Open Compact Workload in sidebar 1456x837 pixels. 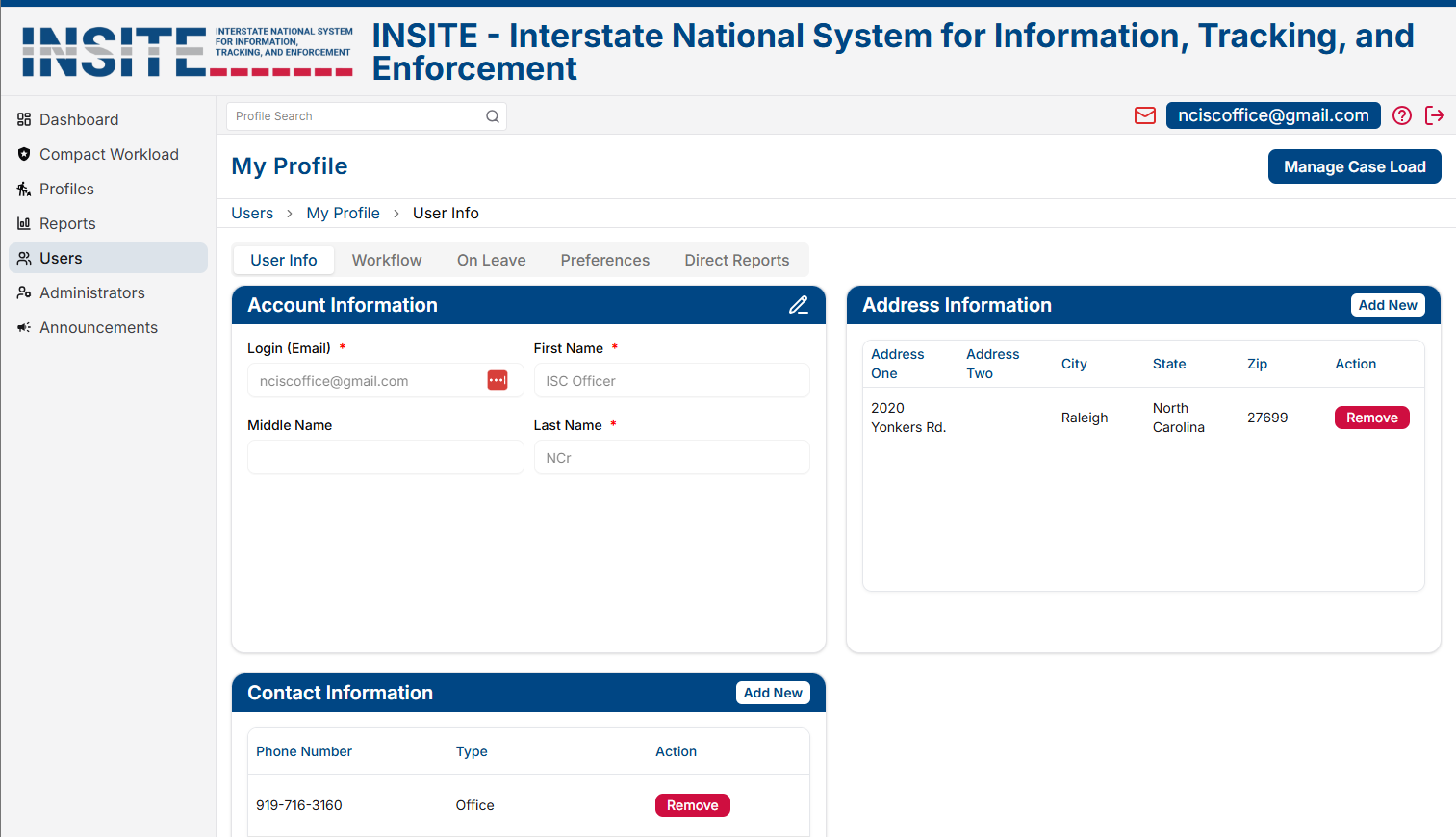(109, 154)
